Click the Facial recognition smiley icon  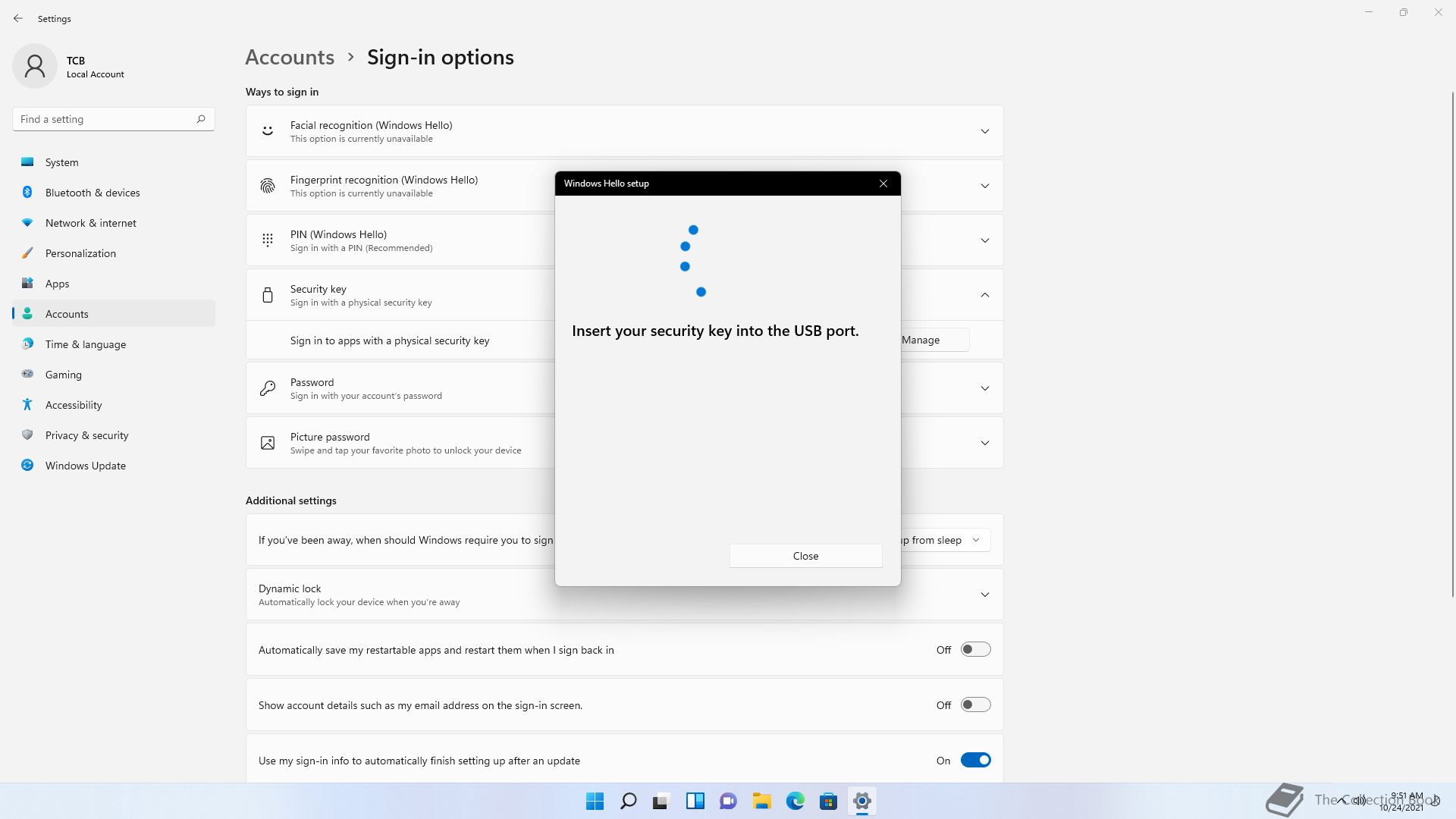point(268,131)
